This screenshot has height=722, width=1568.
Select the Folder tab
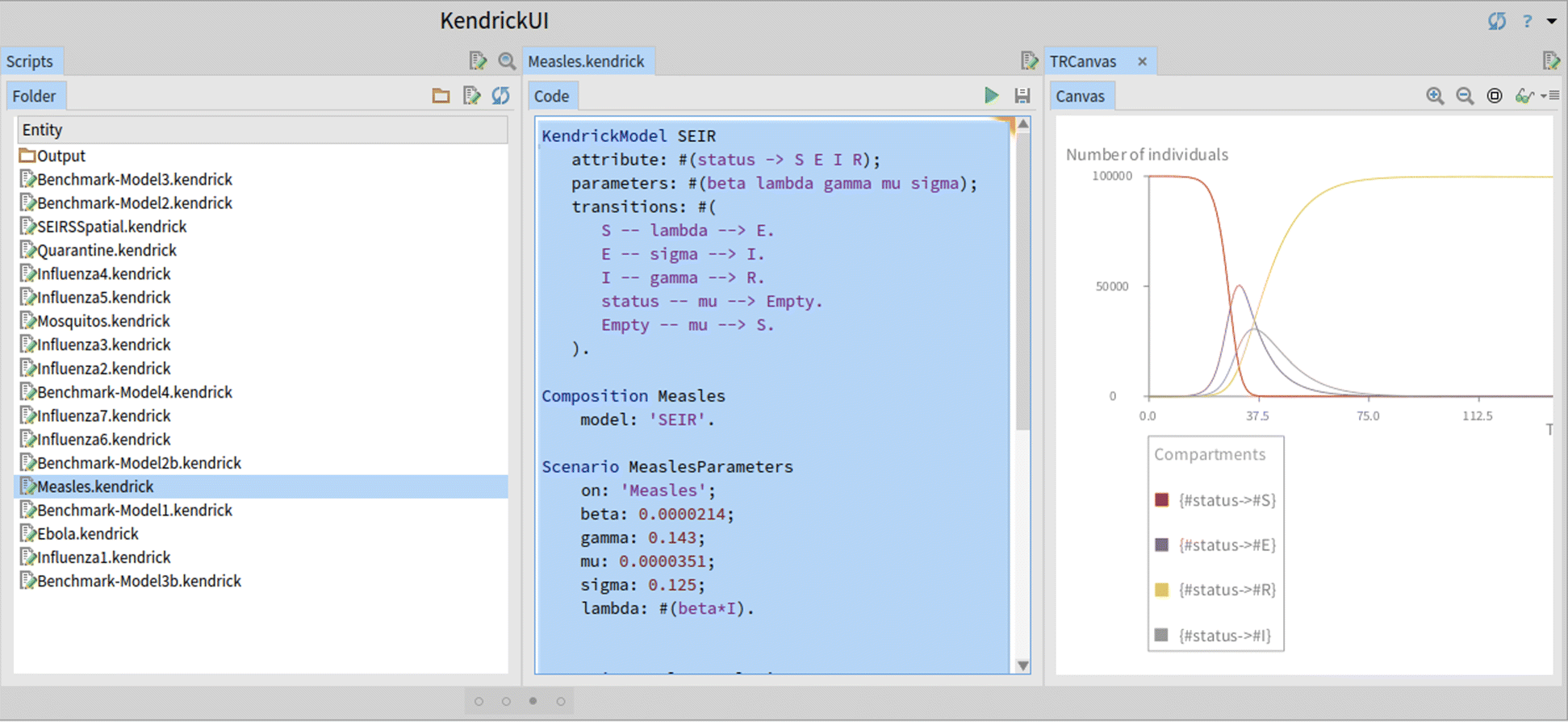point(35,96)
